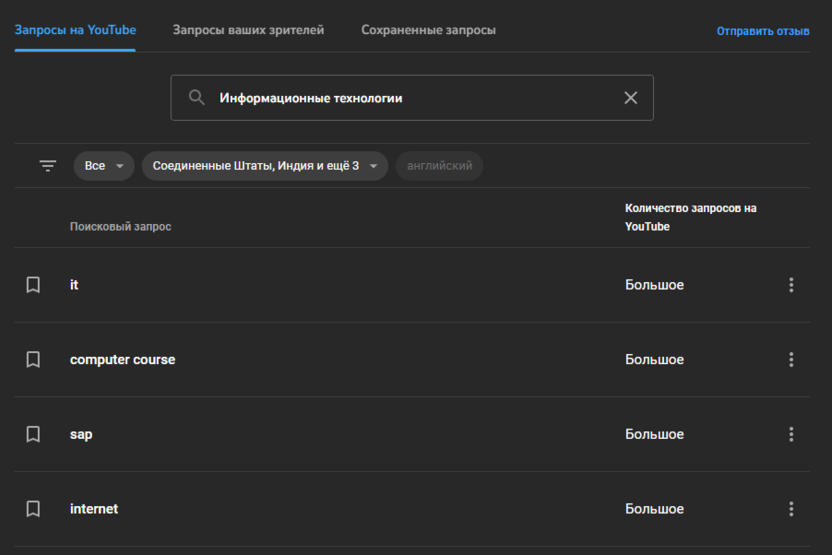Switch to "Запросы ваших зрителей" tab

point(248,30)
